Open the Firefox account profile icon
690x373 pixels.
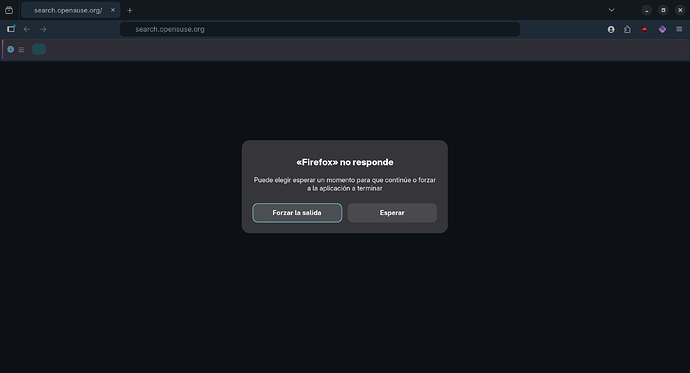[x=611, y=29]
